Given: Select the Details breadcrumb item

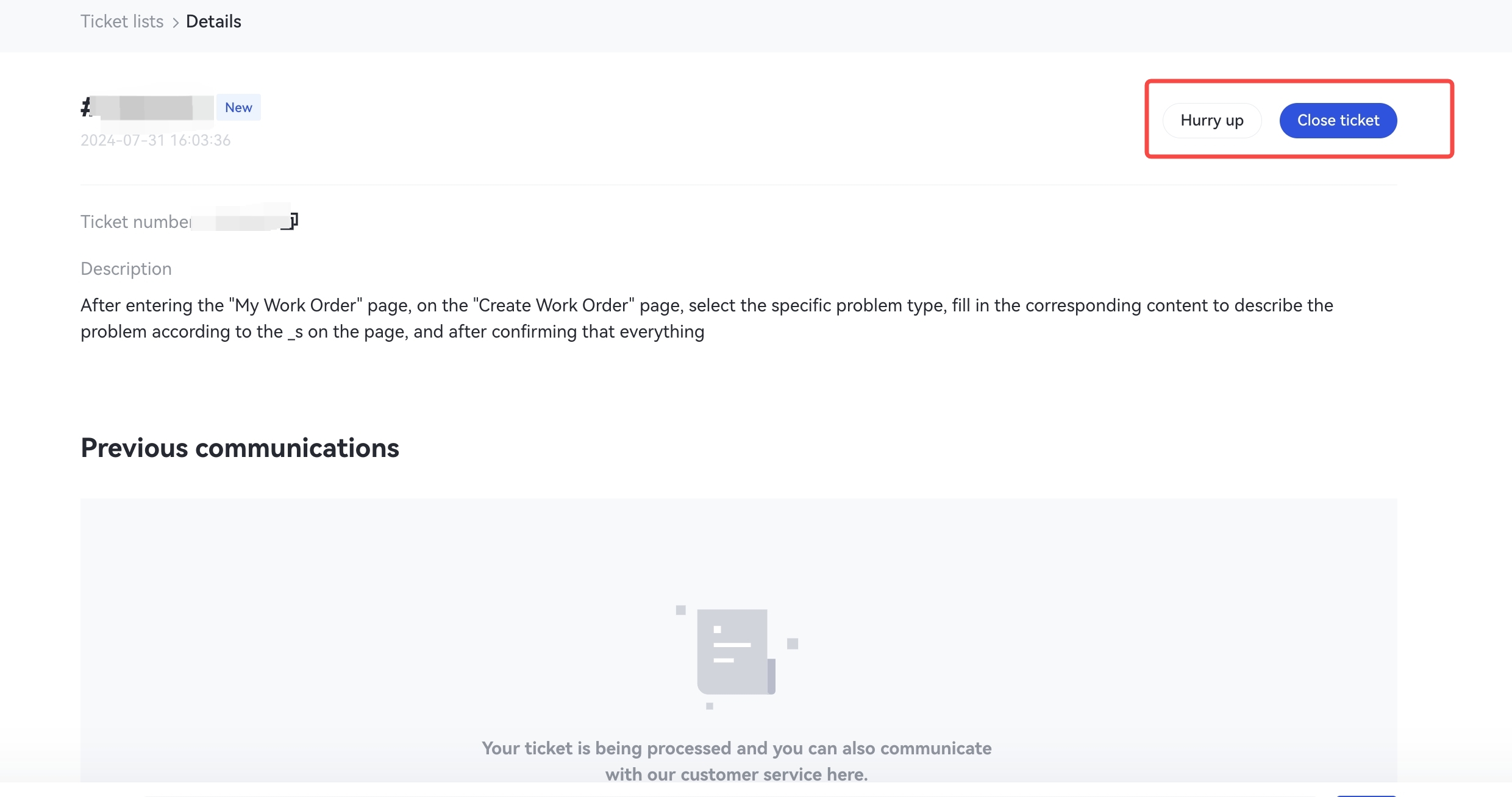Looking at the screenshot, I should tap(213, 22).
